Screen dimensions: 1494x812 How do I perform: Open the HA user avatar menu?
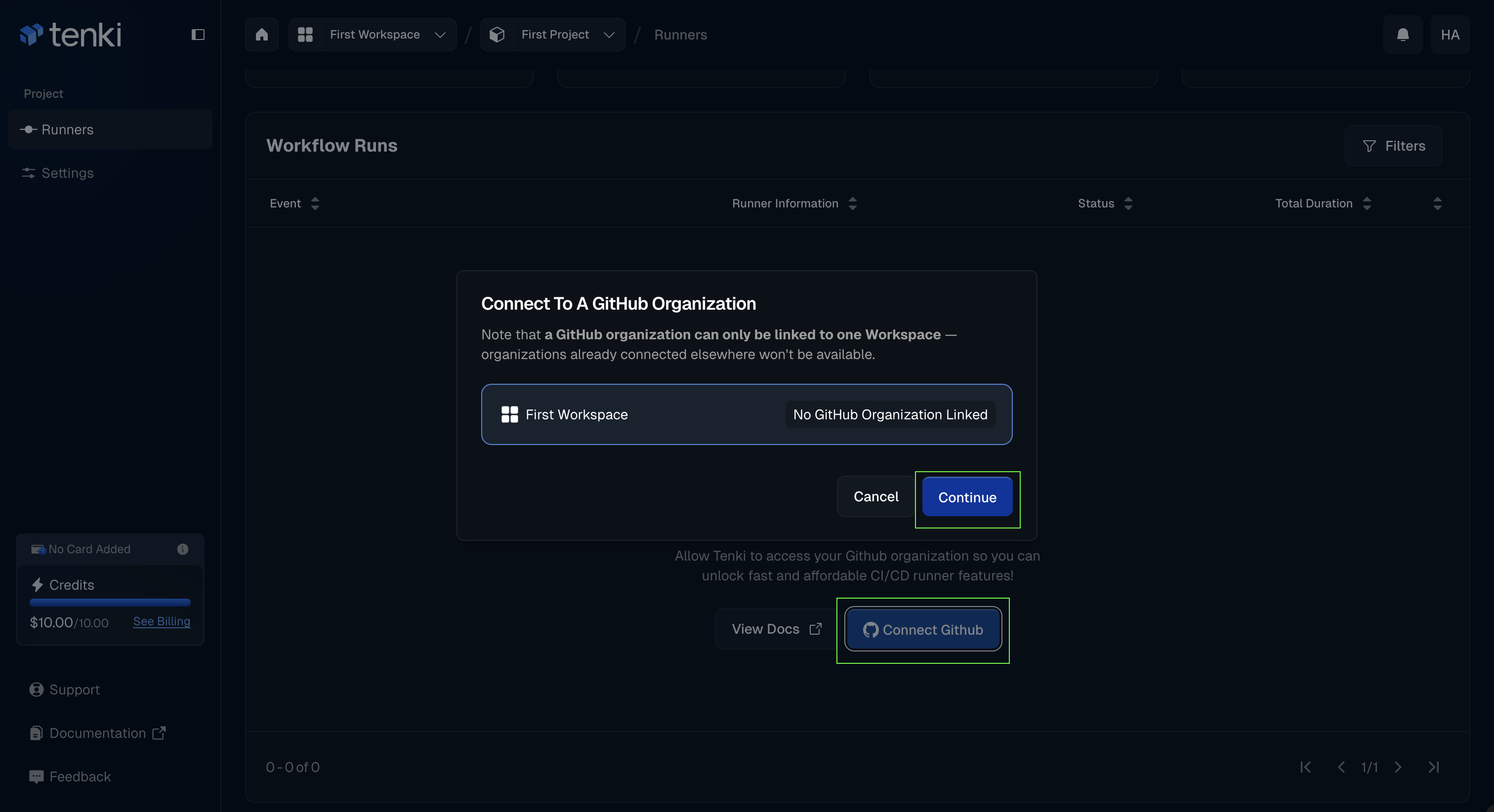tap(1450, 35)
